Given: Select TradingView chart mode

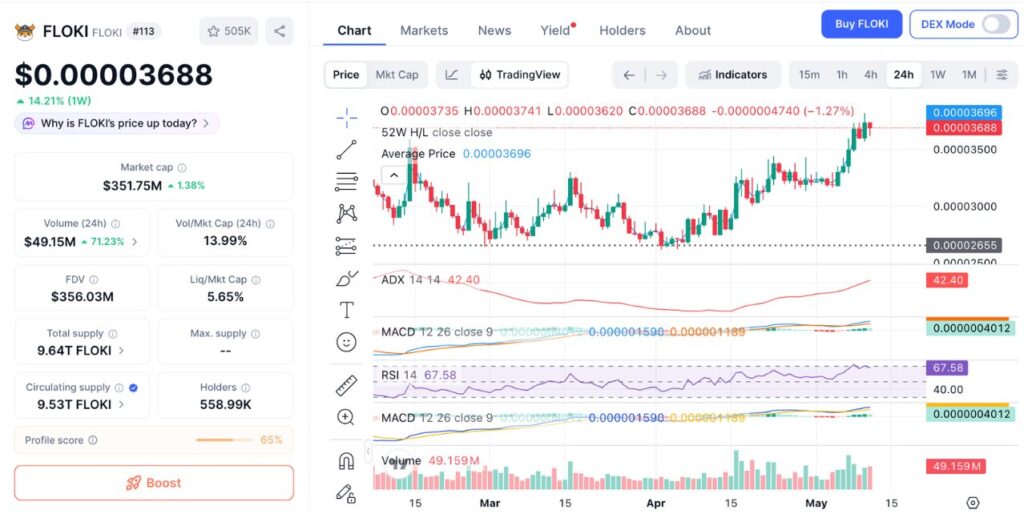Looking at the screenshot, I should point(520,75).
